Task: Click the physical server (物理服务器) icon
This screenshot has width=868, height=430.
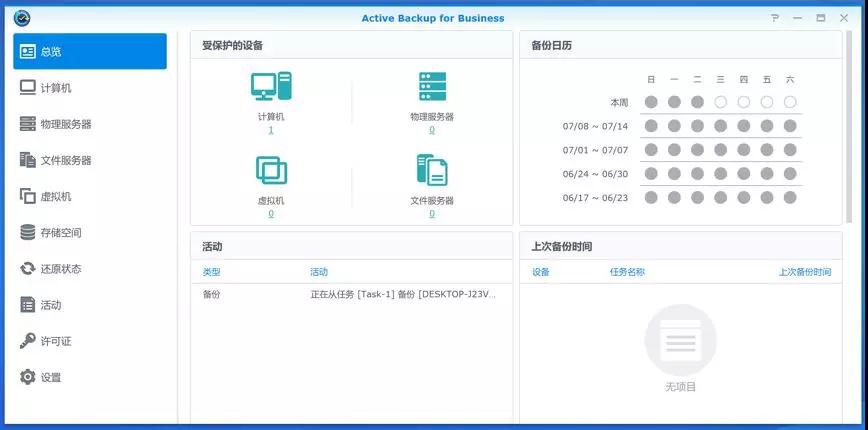Action: point(432,87)
